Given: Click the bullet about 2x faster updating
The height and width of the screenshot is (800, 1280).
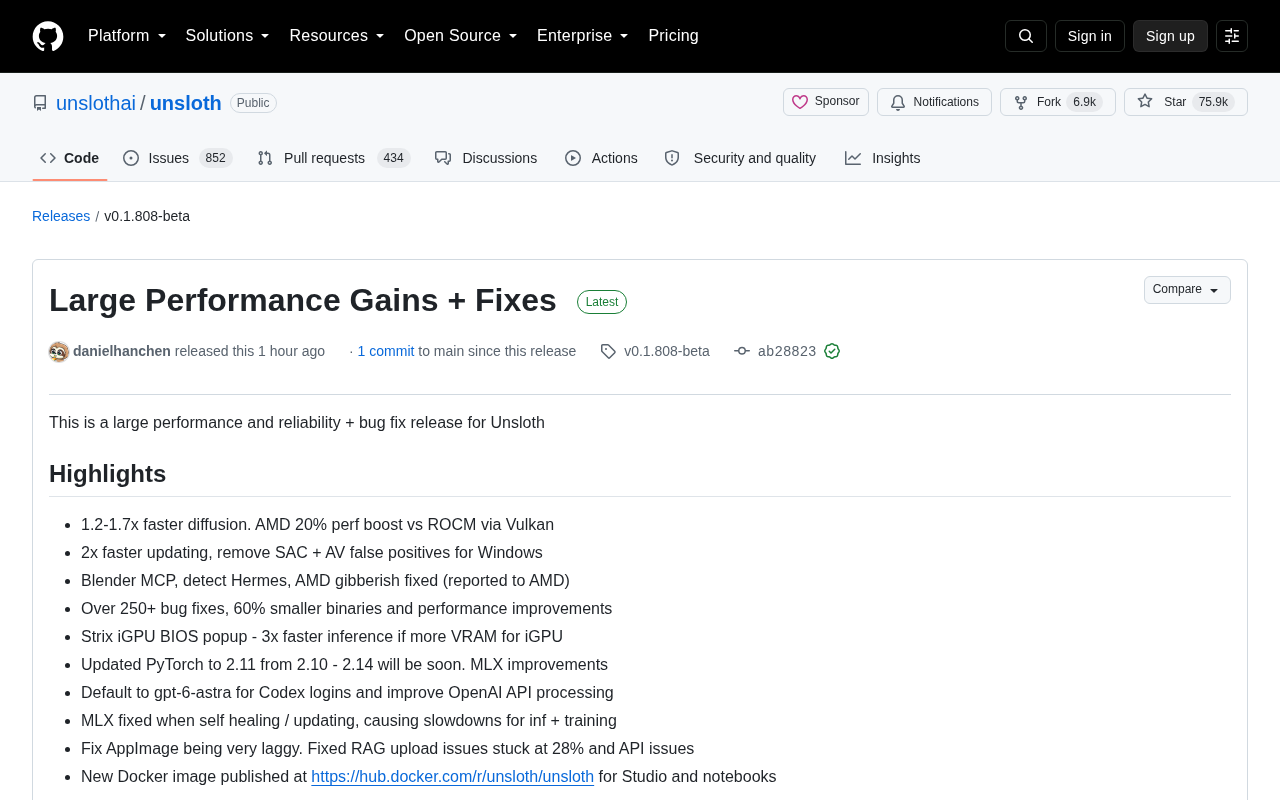Looking at the screenshot, I should pos(312,552).
